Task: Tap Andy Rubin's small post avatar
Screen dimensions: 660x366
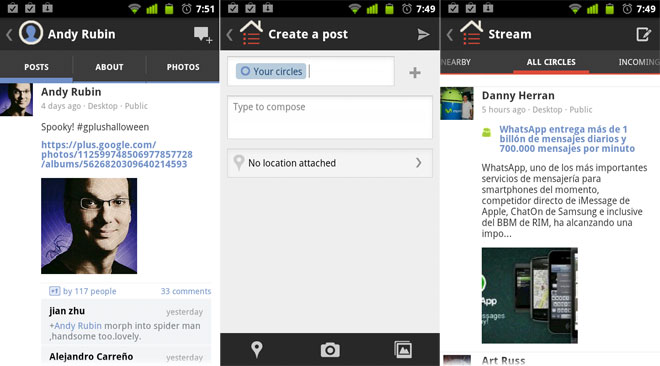Action: pos(16,100)
